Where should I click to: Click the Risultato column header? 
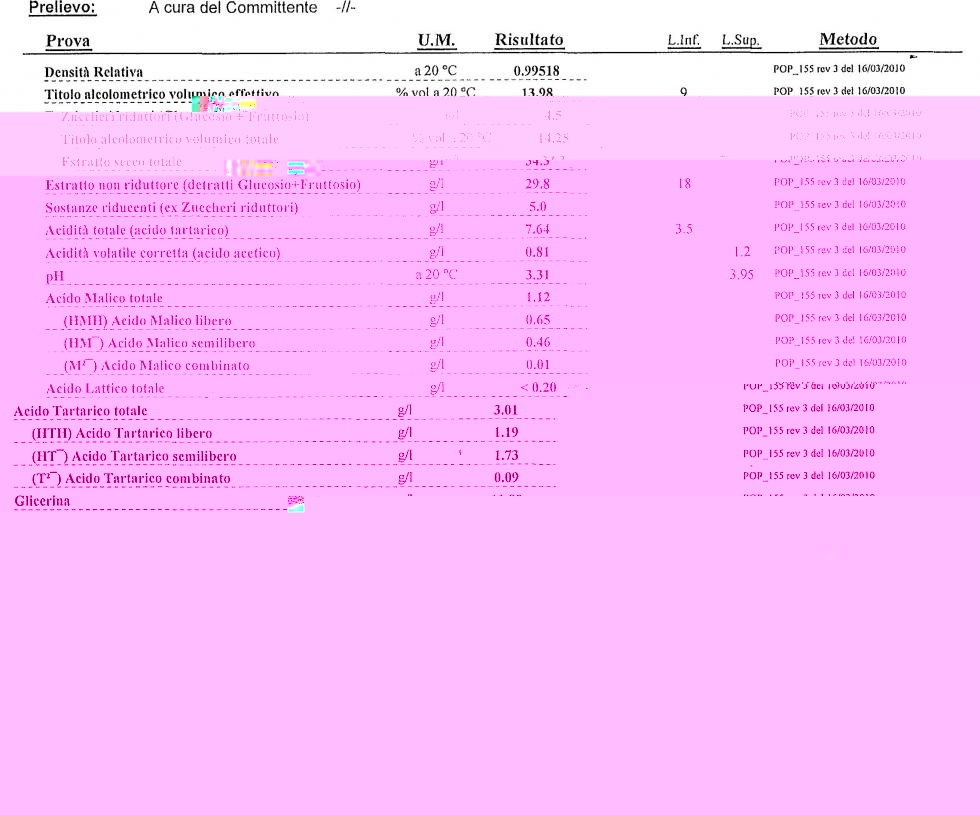click(529, 40)
